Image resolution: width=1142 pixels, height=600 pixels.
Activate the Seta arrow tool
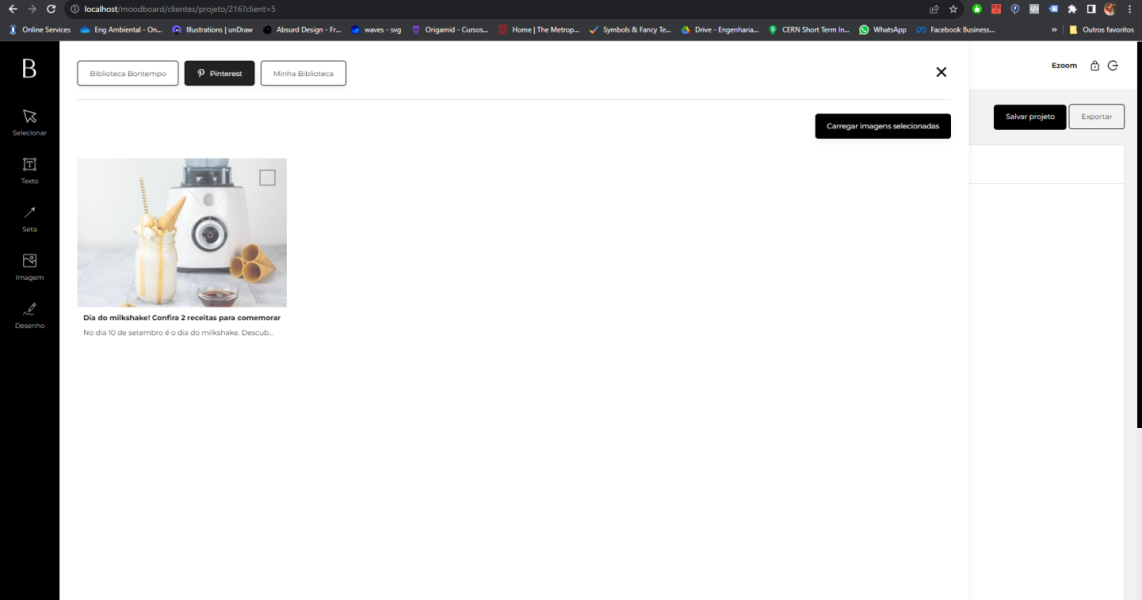point(29,216)
